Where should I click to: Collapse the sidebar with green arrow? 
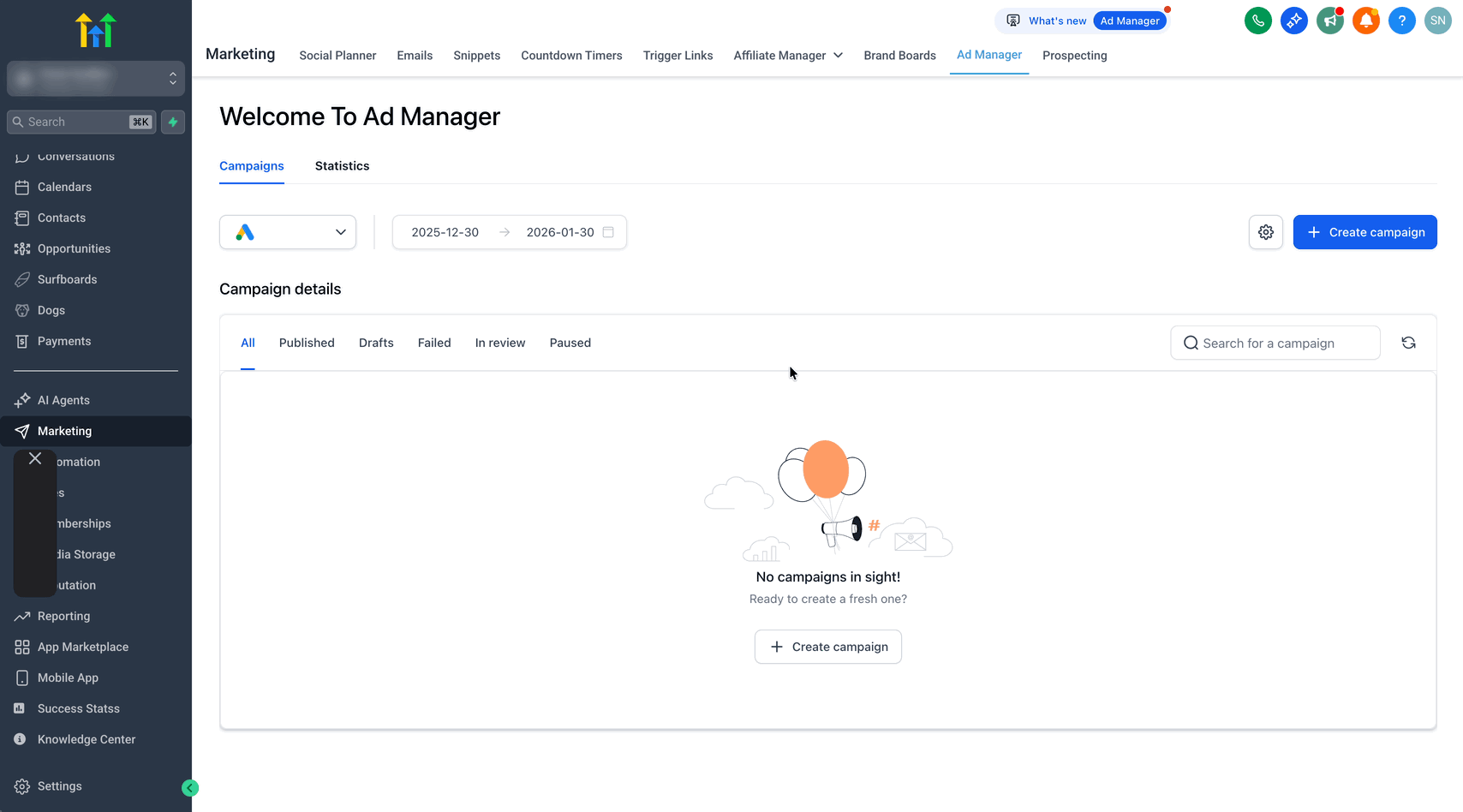190,788
